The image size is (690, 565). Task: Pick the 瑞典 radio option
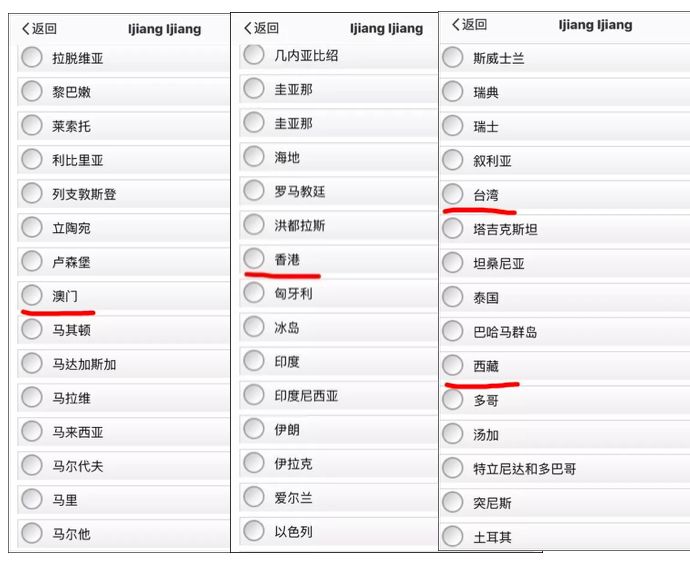[453, 93]
